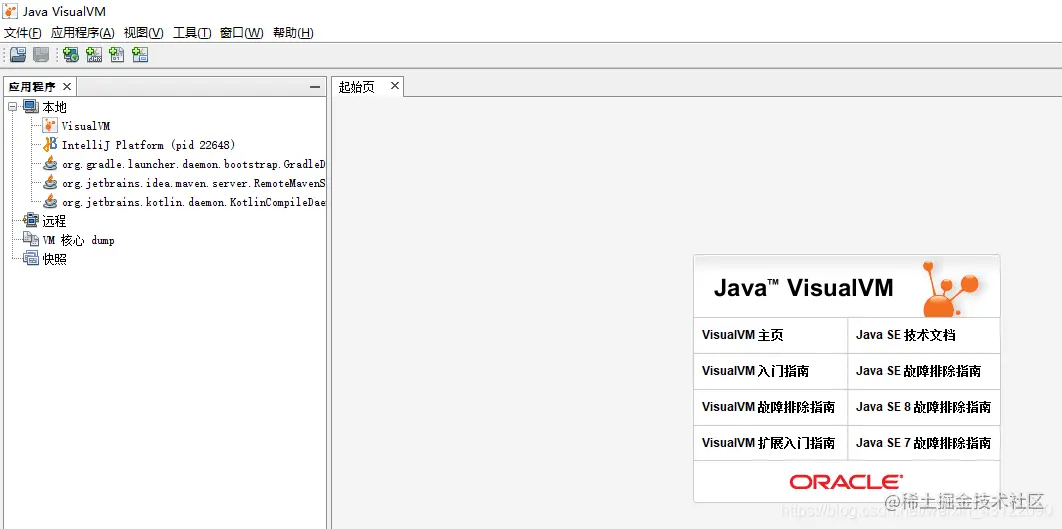Viewport: 1062px width, 529px height.
Task: Click the Load file toolbar icon
Action: click(18, 55)
